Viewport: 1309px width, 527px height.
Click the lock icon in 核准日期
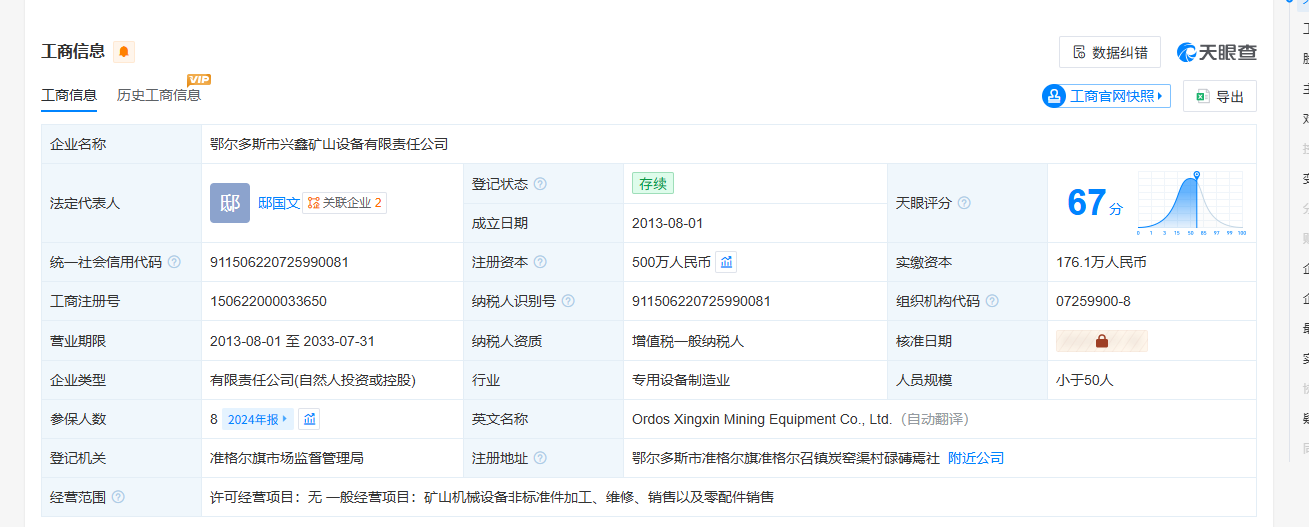click(x=1101, y=341)
